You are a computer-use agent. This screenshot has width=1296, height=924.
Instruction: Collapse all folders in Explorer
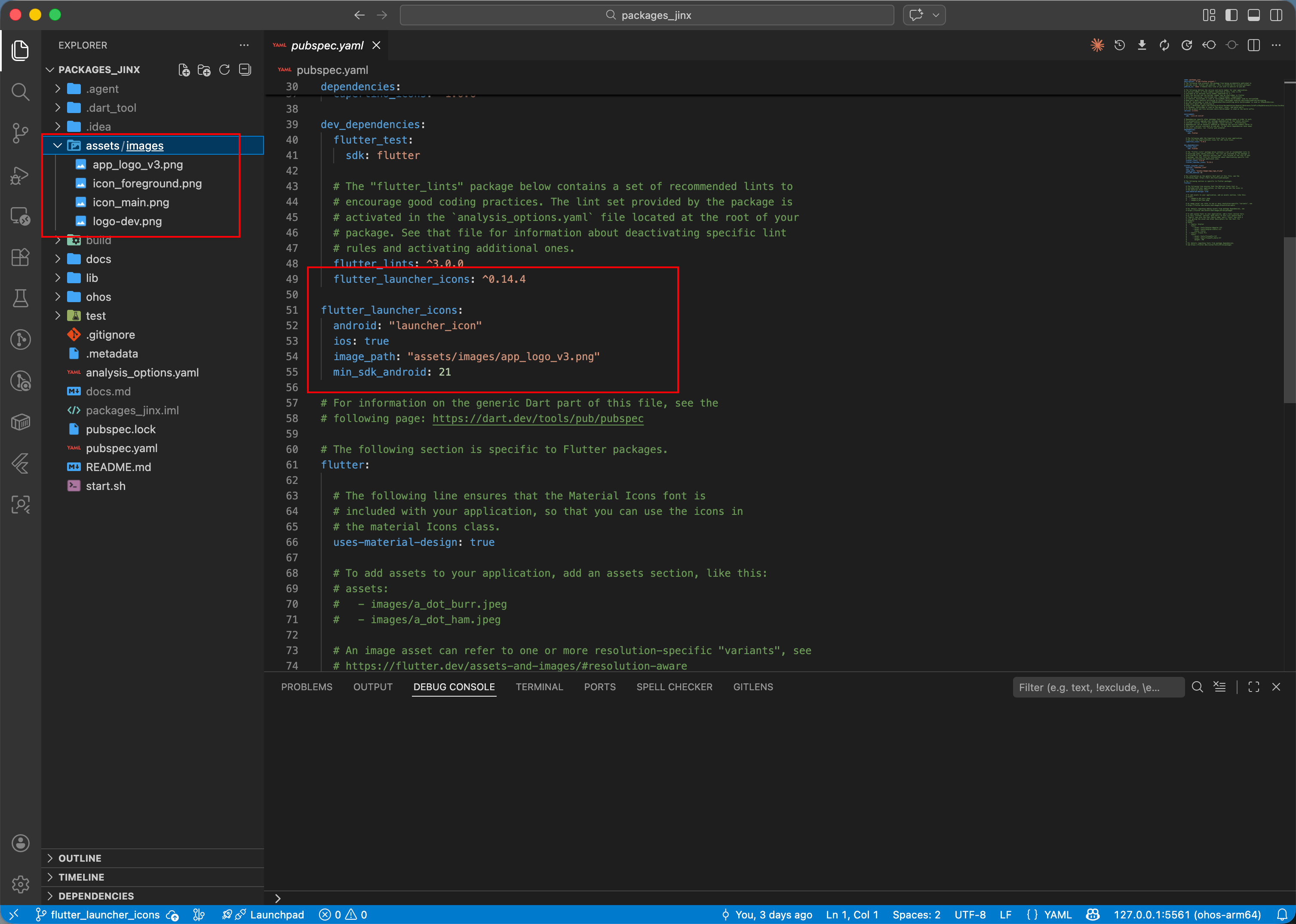[x=245, y=70]
